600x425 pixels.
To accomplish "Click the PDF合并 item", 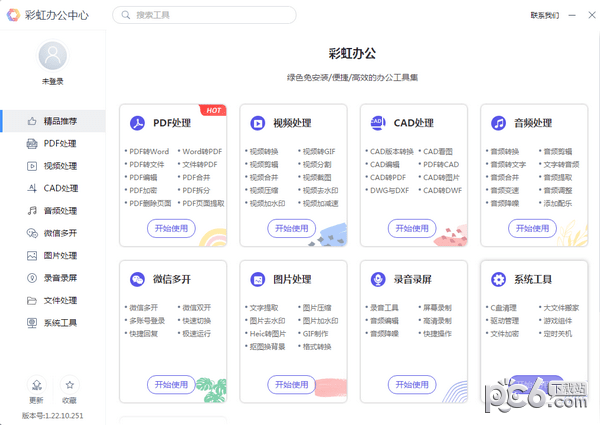I will [196, 177].
